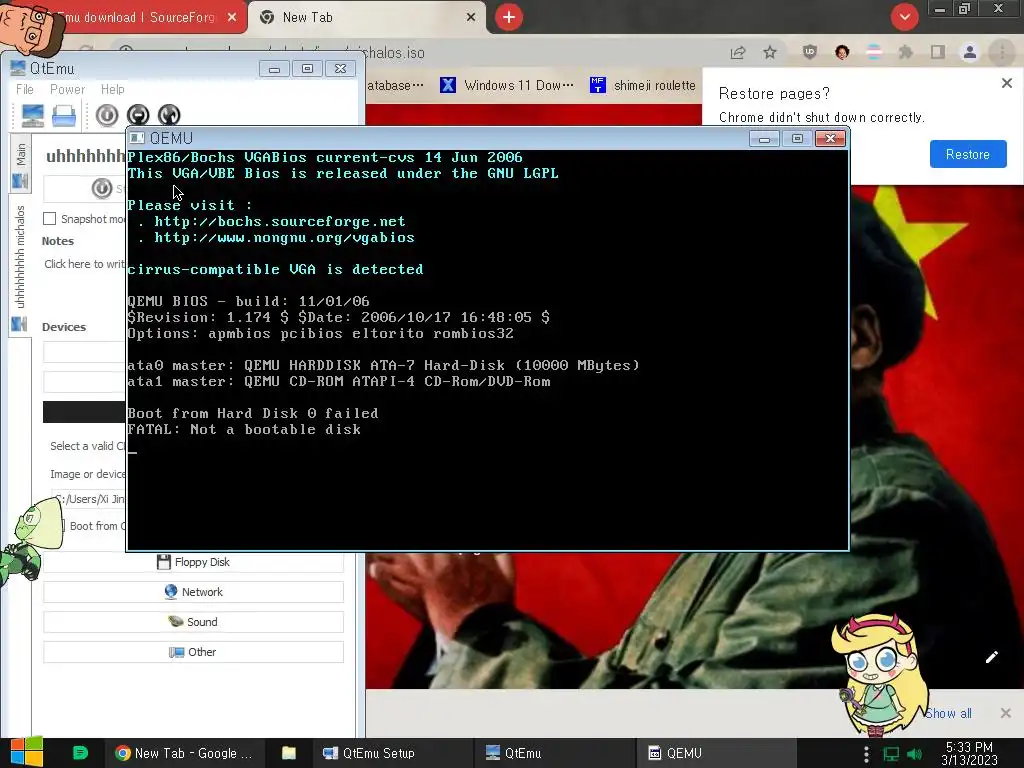Viewport: 1024px width, 768px height.
Task: Click the customize page pencil icon
Action: tap(991, 657)
